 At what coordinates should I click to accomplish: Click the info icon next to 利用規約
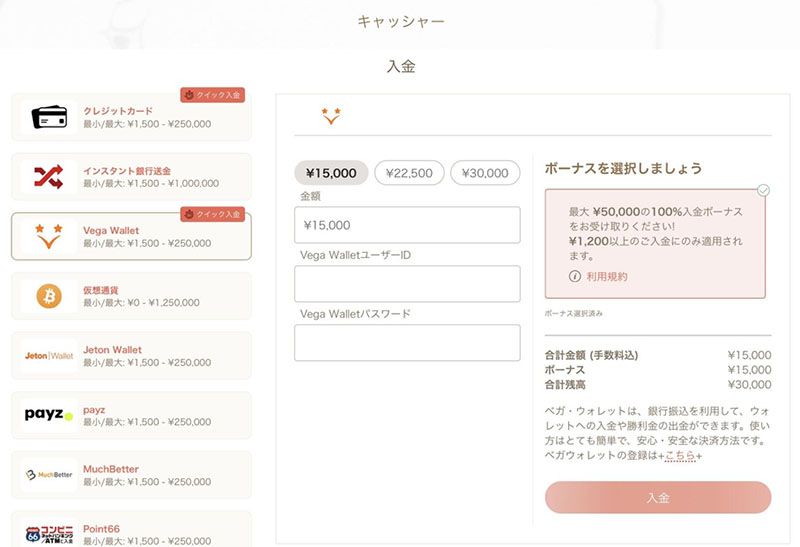tap(574, 277)
